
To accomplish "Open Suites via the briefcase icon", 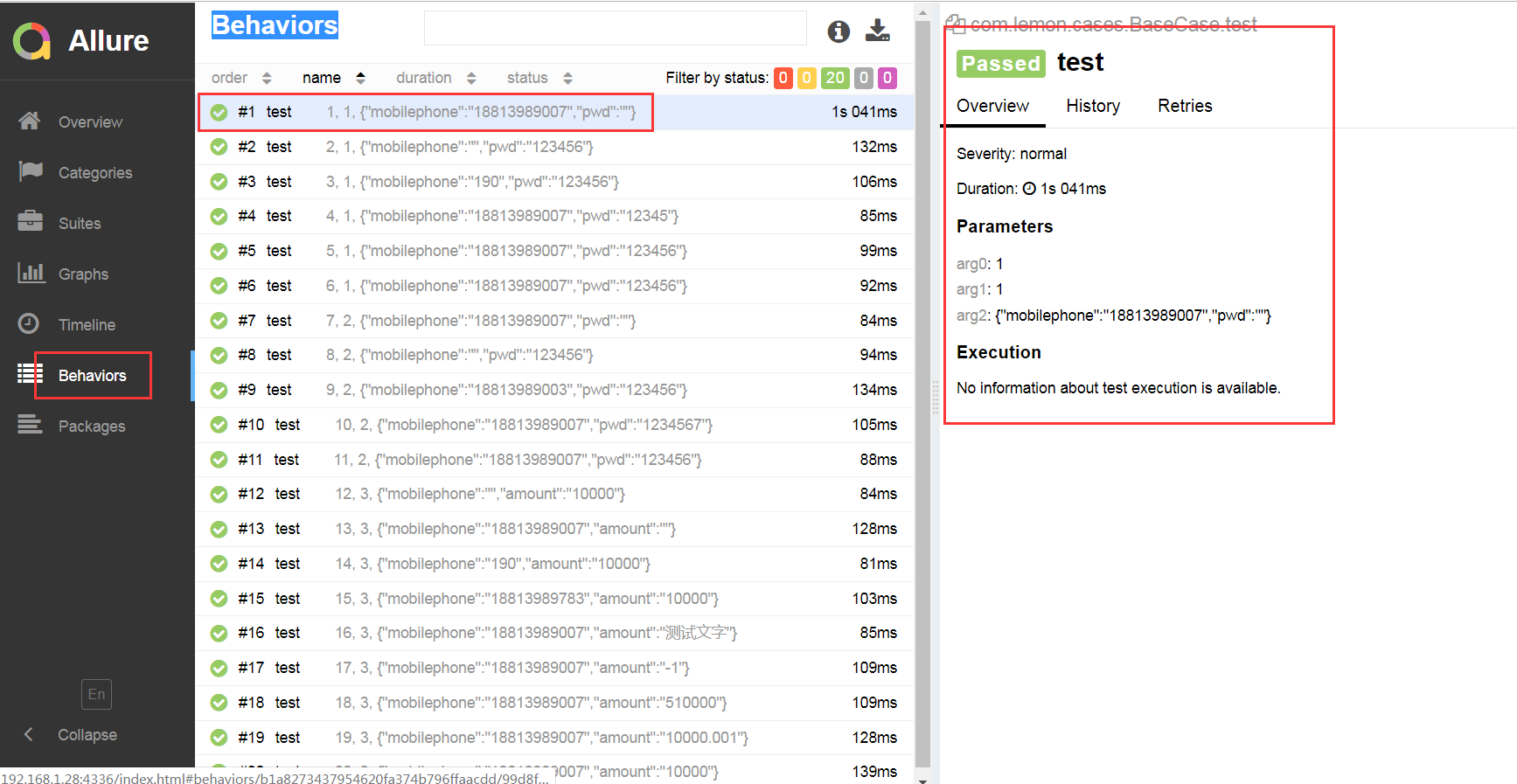I will coord(30,222).
